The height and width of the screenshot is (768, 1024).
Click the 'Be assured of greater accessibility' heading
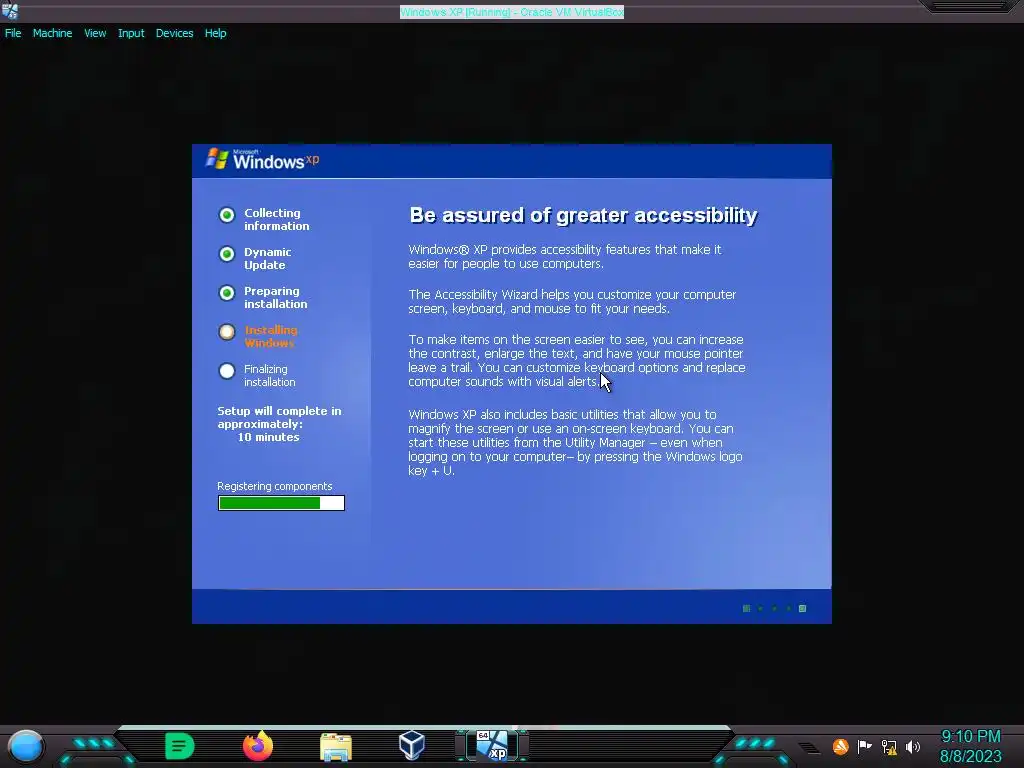click(x=583, y=216)
